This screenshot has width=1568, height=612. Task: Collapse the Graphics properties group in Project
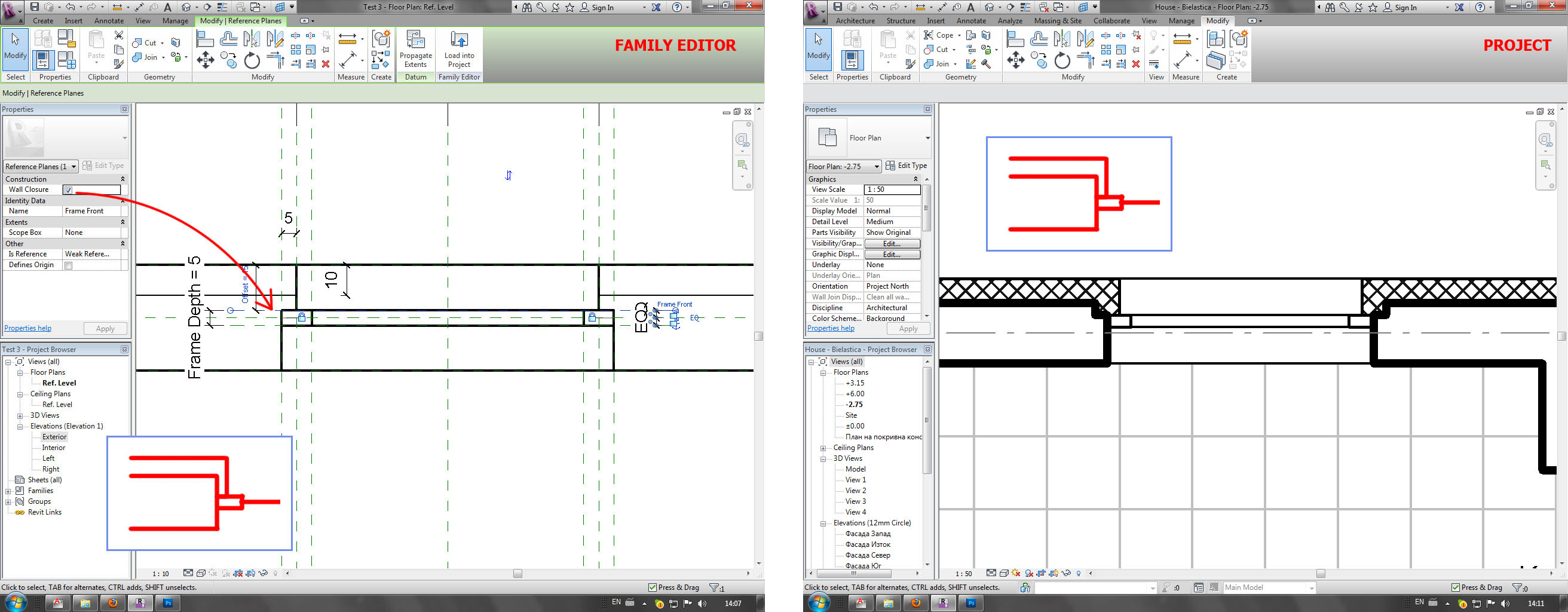coord(915,179)
